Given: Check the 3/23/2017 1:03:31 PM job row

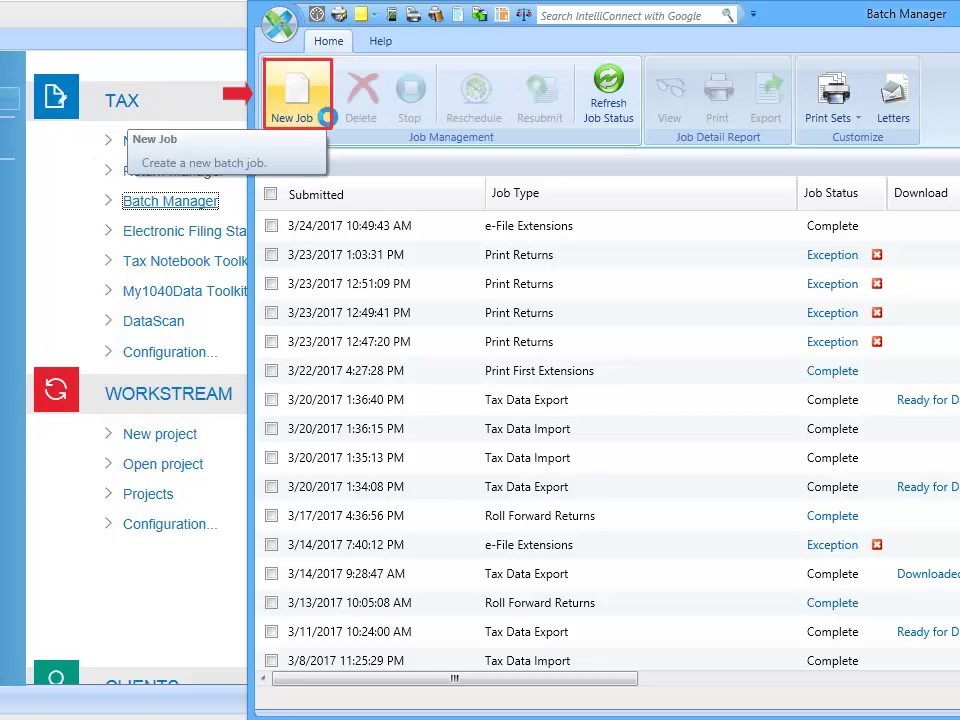Looking at the screenshot, I should pos(271,254).
